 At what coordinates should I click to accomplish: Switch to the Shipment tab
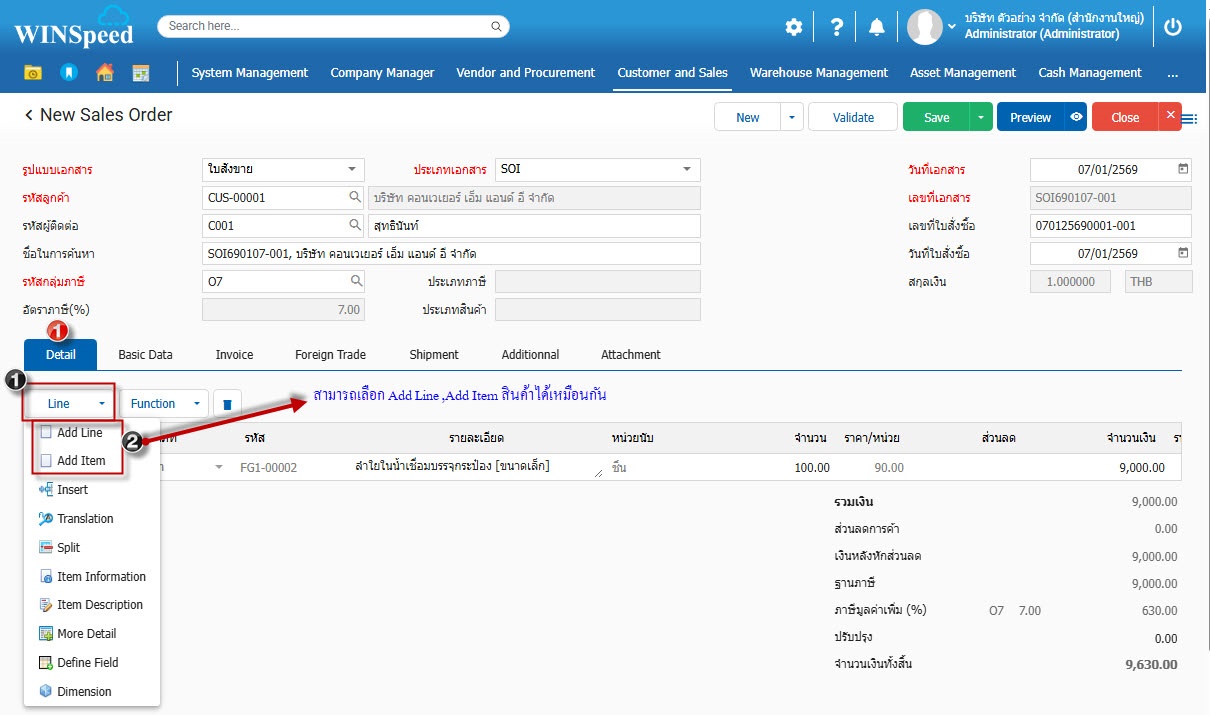click(x=433, y=355)
